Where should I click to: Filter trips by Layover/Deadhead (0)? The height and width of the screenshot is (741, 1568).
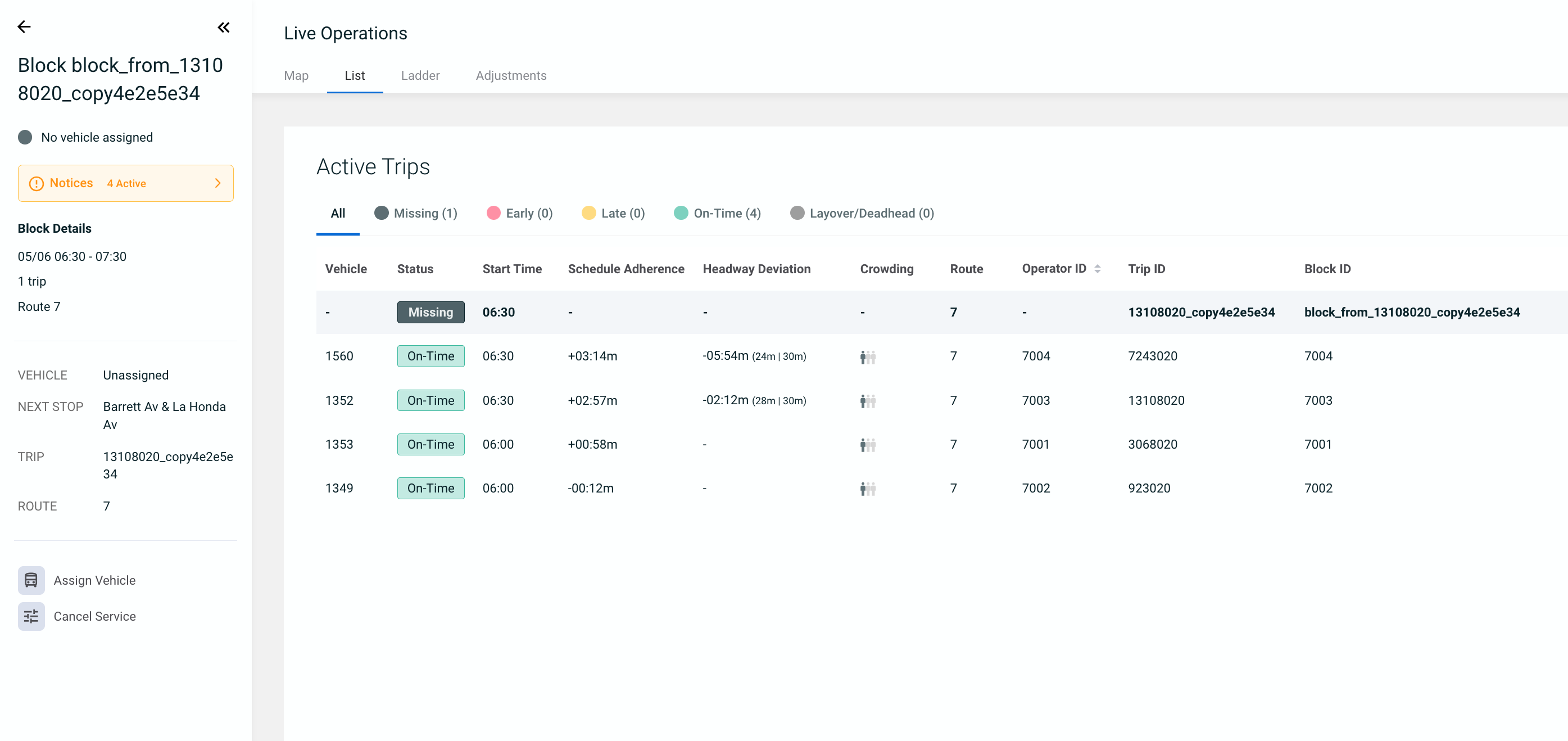[x=863, y=213]
